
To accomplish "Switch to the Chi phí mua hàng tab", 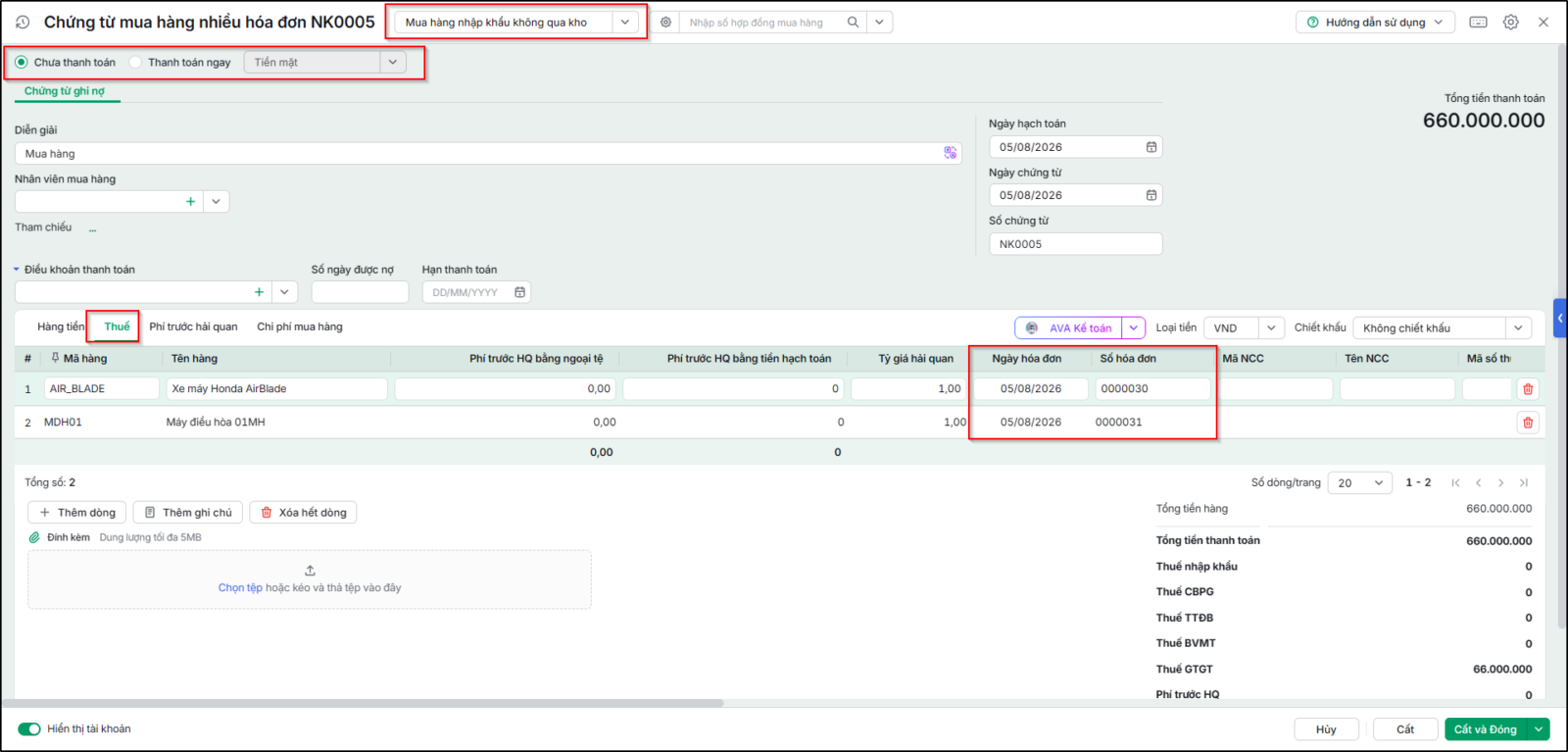I will 300,326.
